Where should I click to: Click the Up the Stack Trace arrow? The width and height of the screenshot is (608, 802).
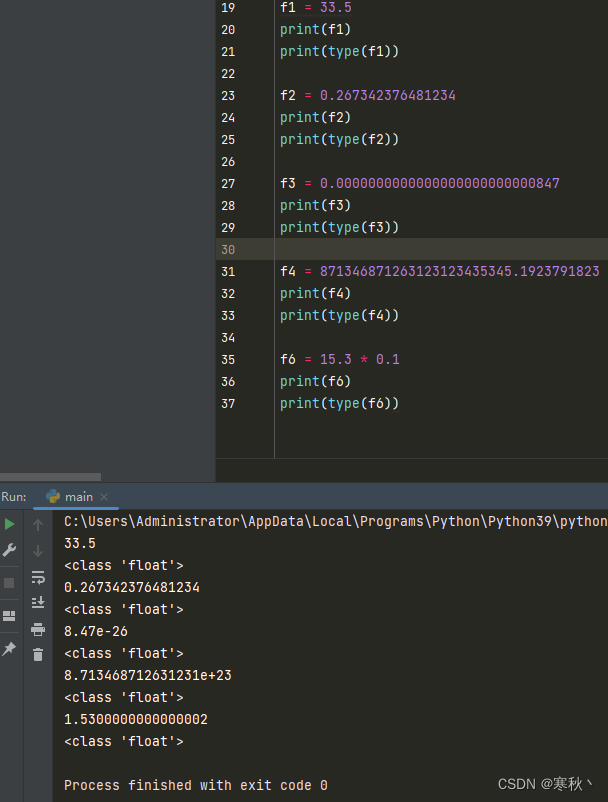point(38,524)
